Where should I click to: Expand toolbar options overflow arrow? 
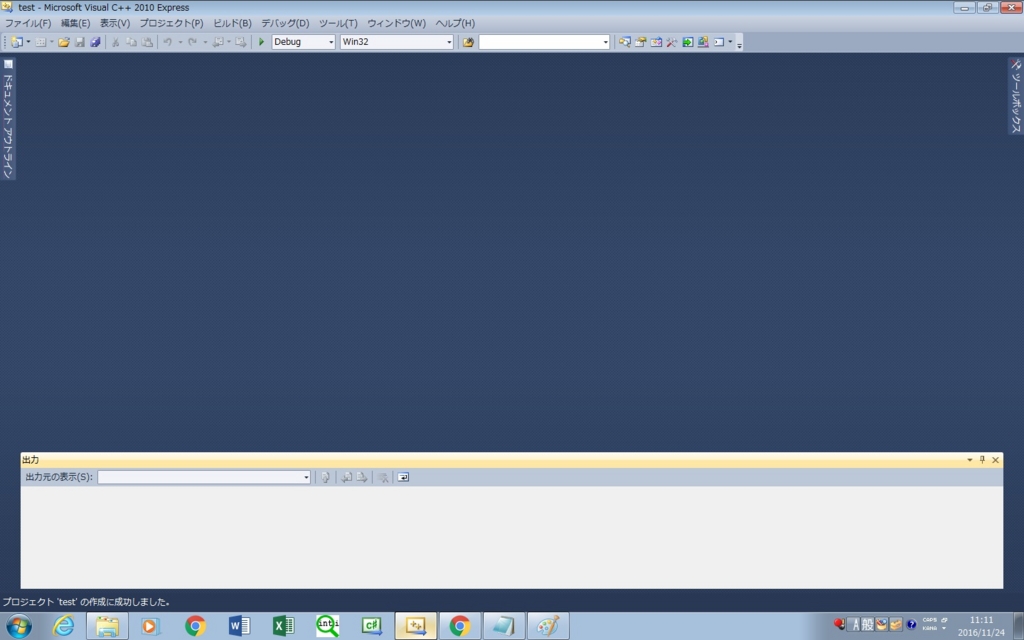coord(739,43)
